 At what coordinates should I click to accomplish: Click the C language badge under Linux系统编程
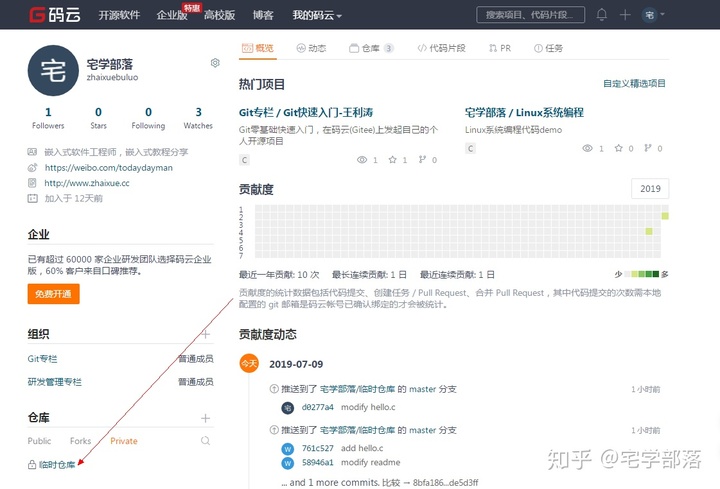click(x=470, y=148)
